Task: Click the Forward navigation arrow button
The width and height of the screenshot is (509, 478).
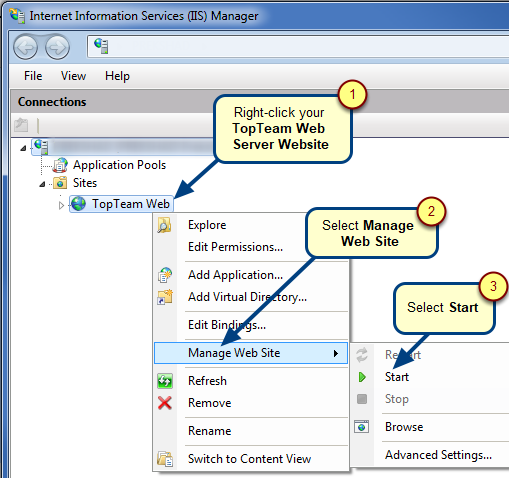Action: pos(57,48)
